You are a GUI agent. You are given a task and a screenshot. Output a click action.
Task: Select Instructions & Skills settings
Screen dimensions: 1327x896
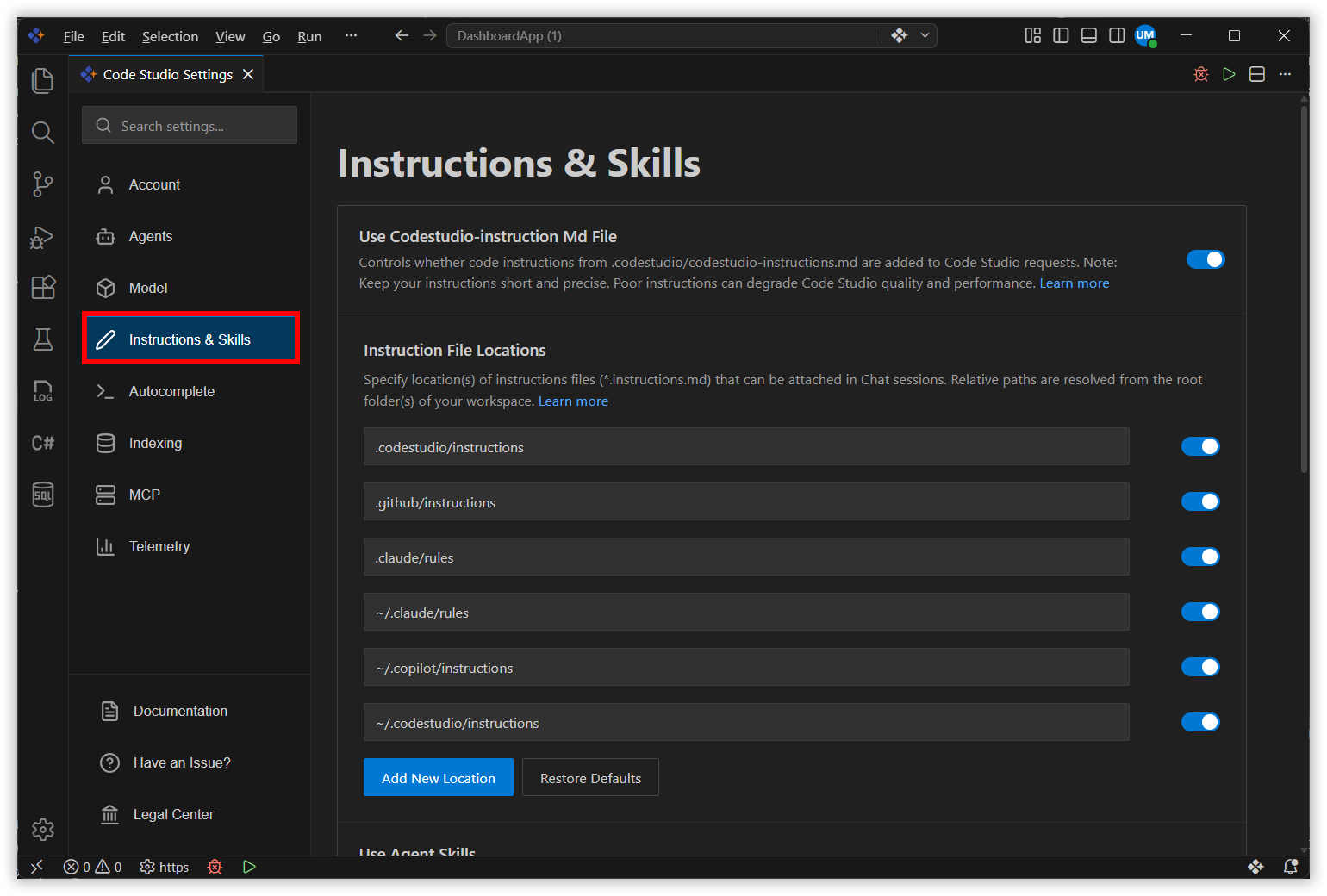(x=190, y=339)
